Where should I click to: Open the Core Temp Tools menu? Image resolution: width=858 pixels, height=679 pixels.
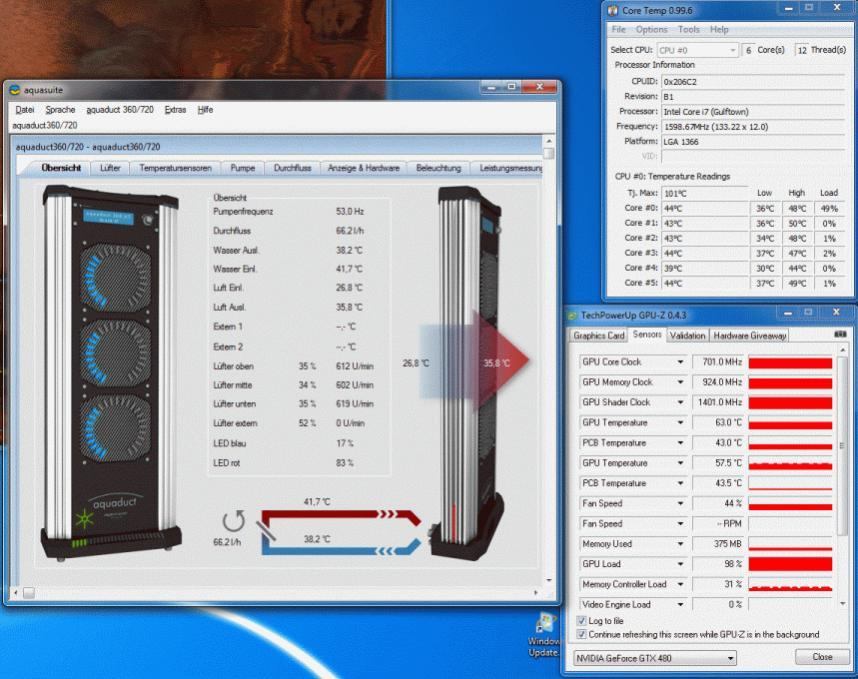[x=688, y=30]
